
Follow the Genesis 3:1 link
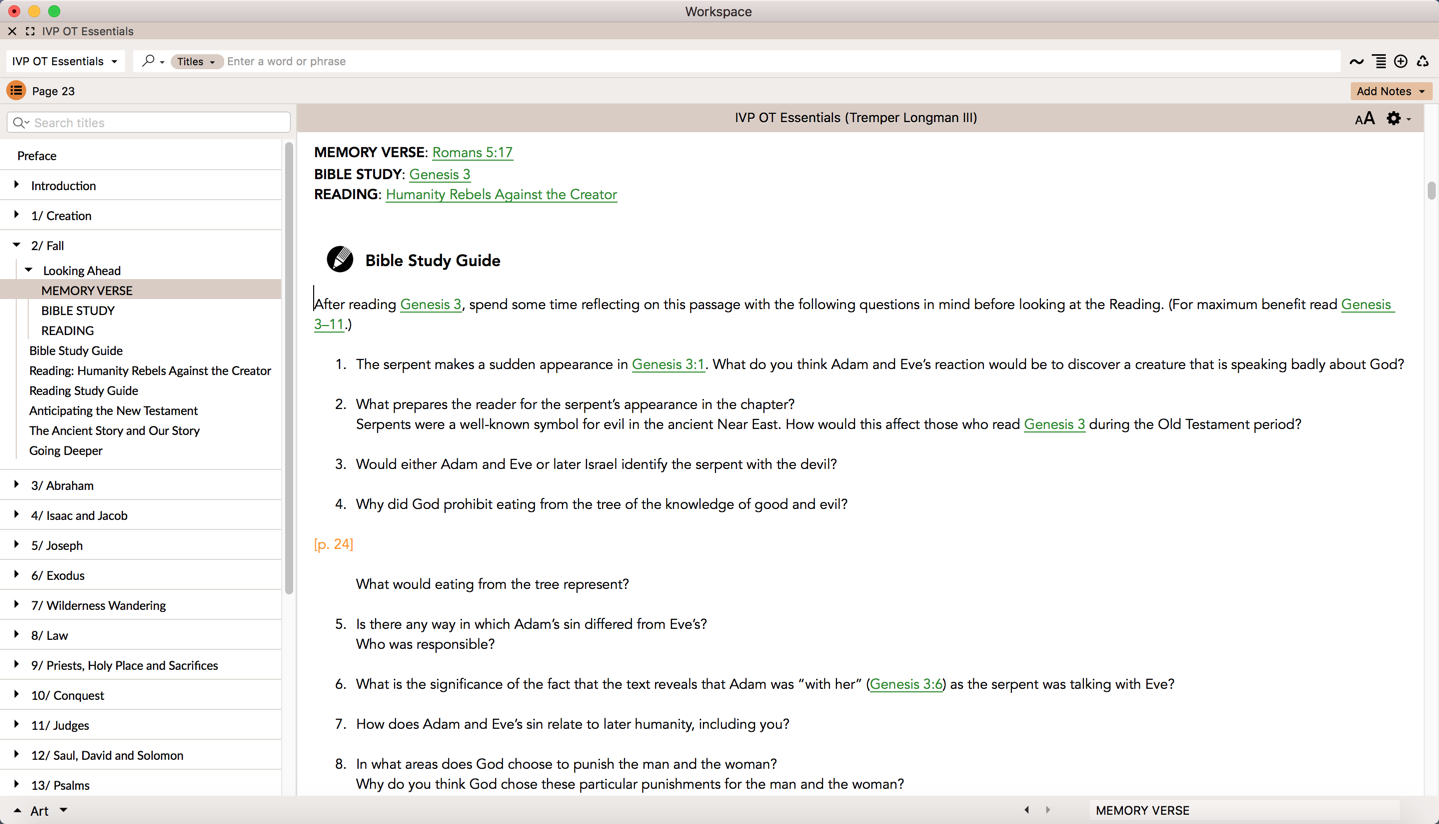click(x=668, y=365)
